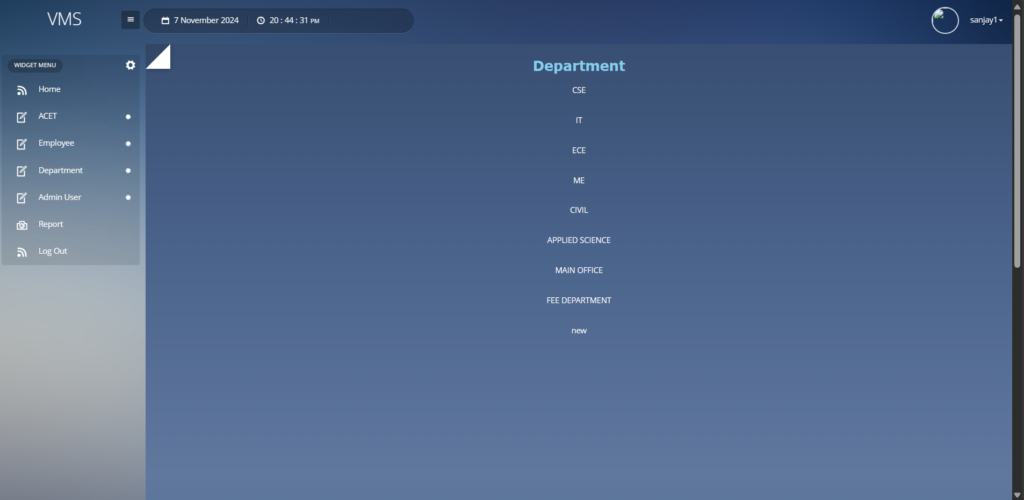Click the scrollbar down arrow

pyautogui.click(x=1017, y=495)
